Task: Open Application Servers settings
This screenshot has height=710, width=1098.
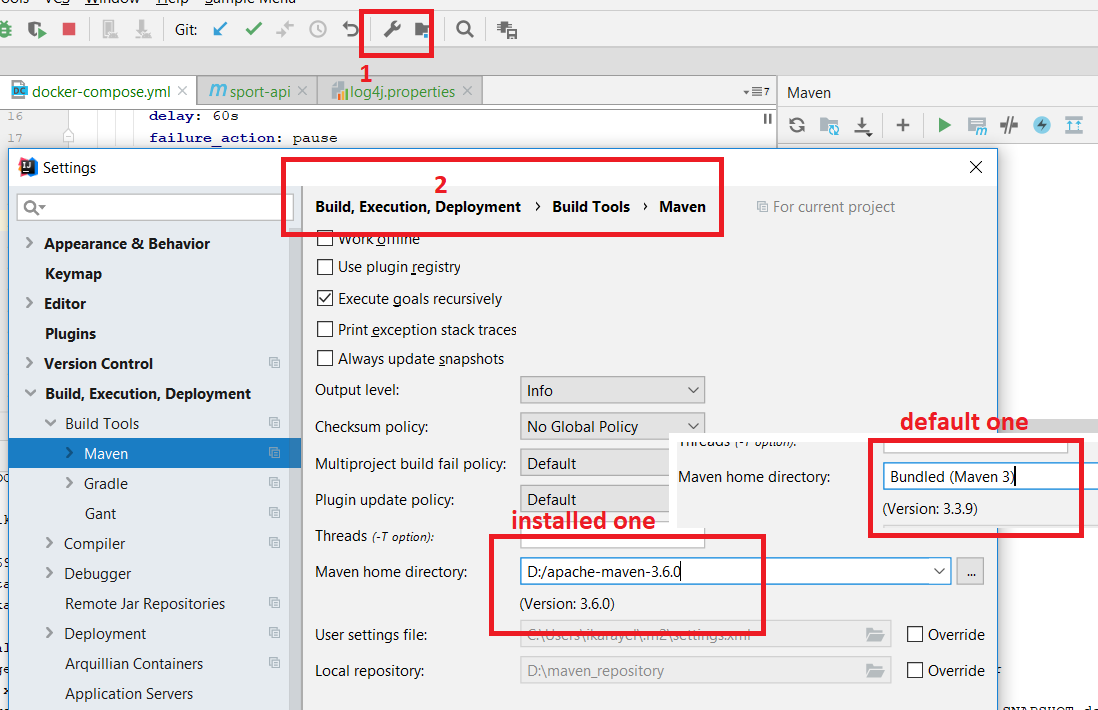Action: coord(129,694)
